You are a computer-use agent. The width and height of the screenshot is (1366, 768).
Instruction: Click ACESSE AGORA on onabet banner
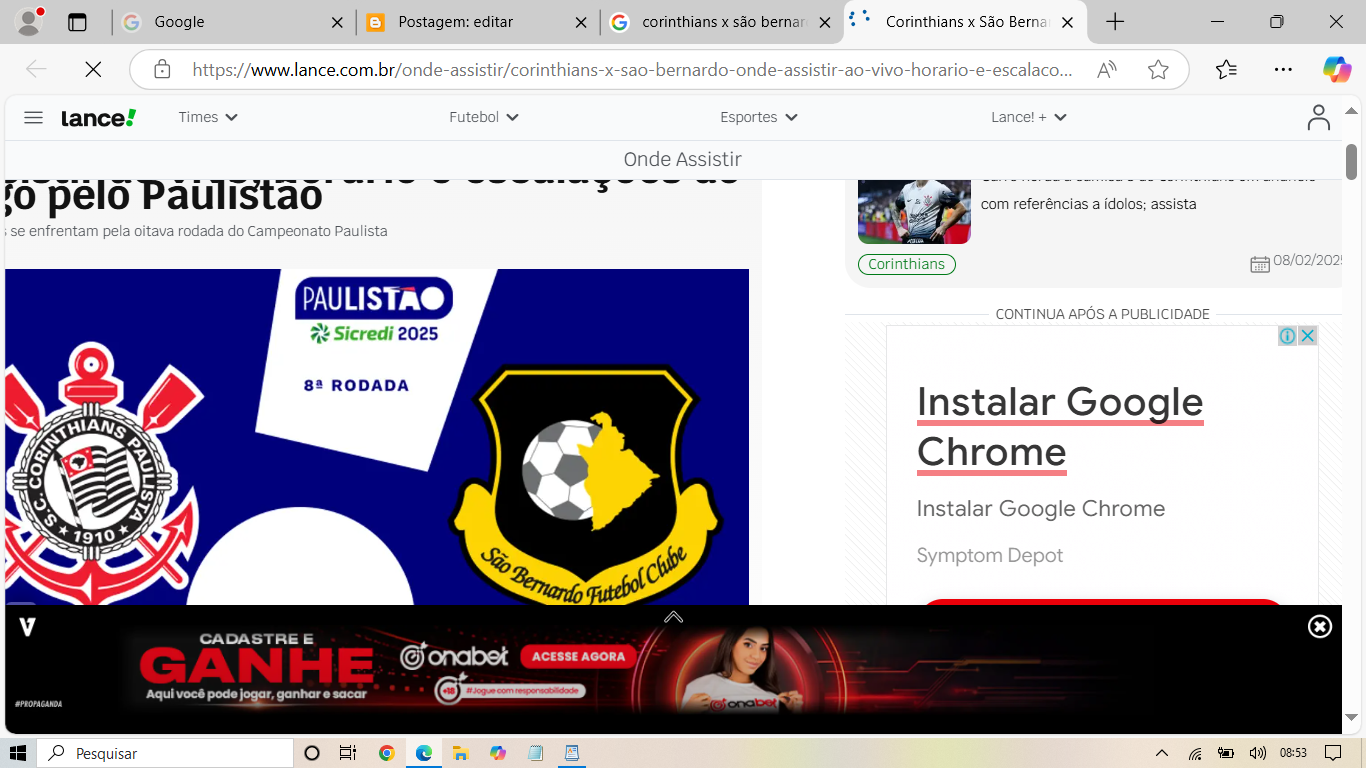(578, 656)
